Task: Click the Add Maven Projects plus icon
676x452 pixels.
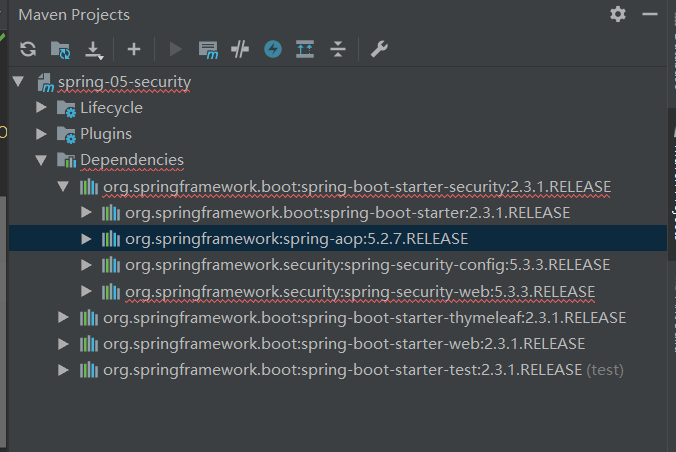Action: click(134, 49)
